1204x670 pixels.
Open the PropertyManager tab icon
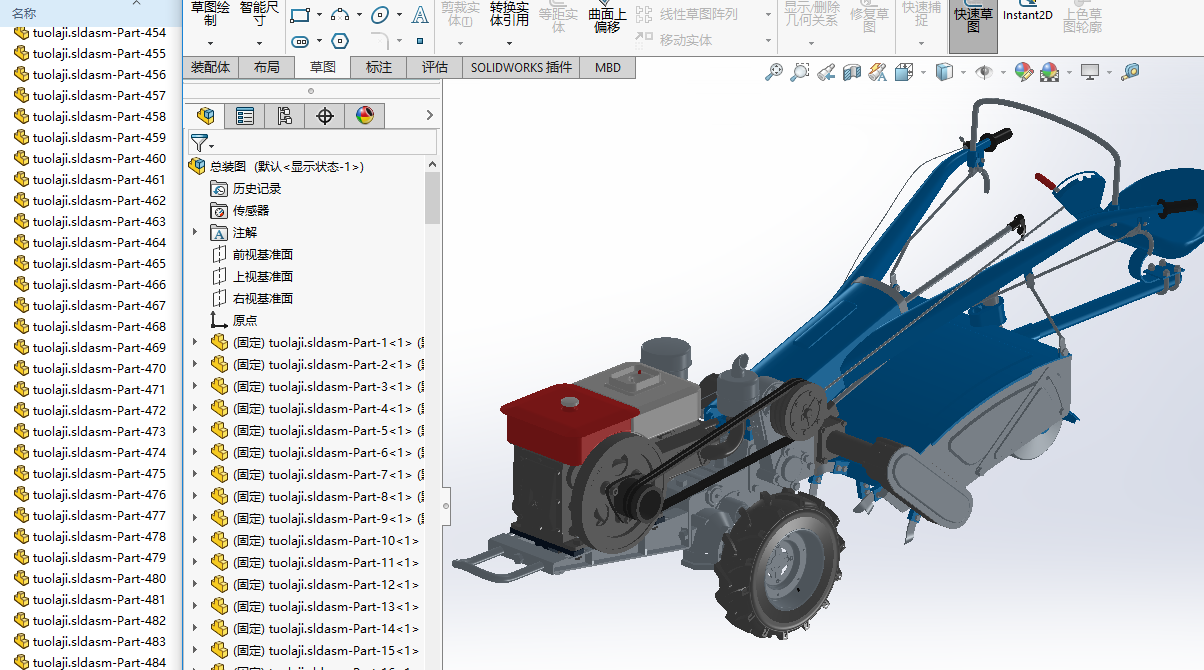[245, 116]
